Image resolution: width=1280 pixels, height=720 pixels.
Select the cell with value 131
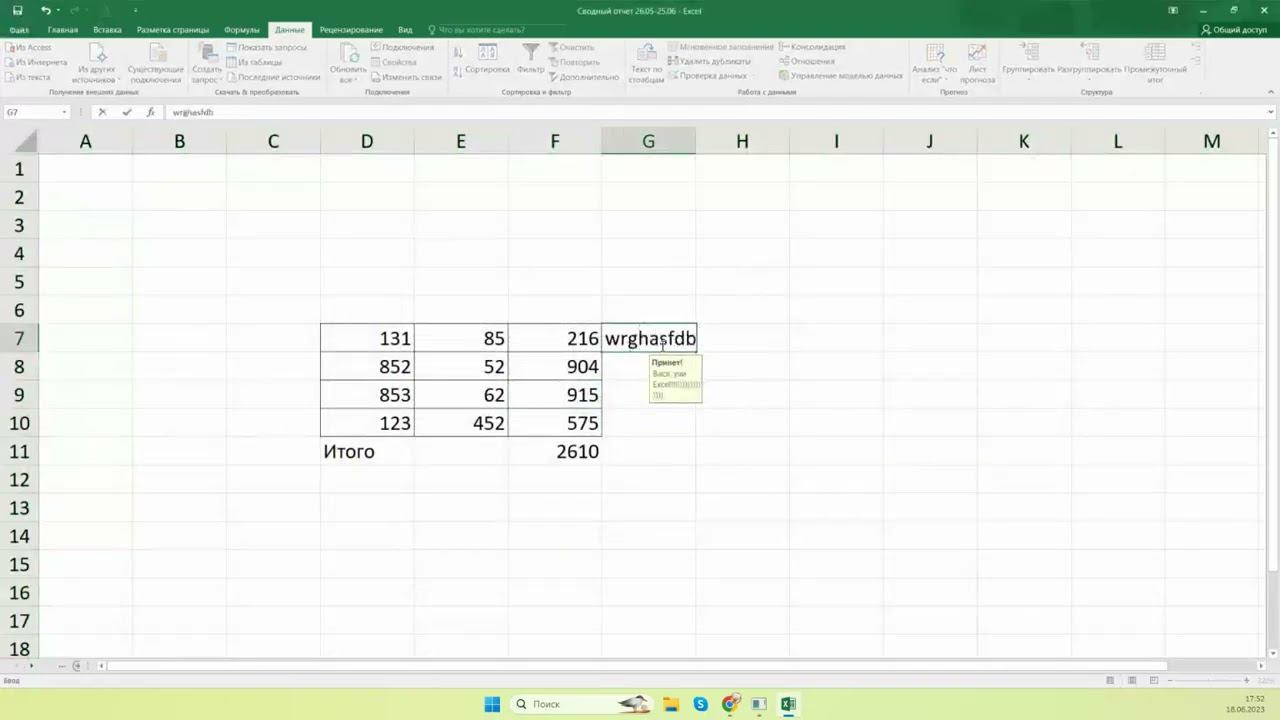(367, 338)
